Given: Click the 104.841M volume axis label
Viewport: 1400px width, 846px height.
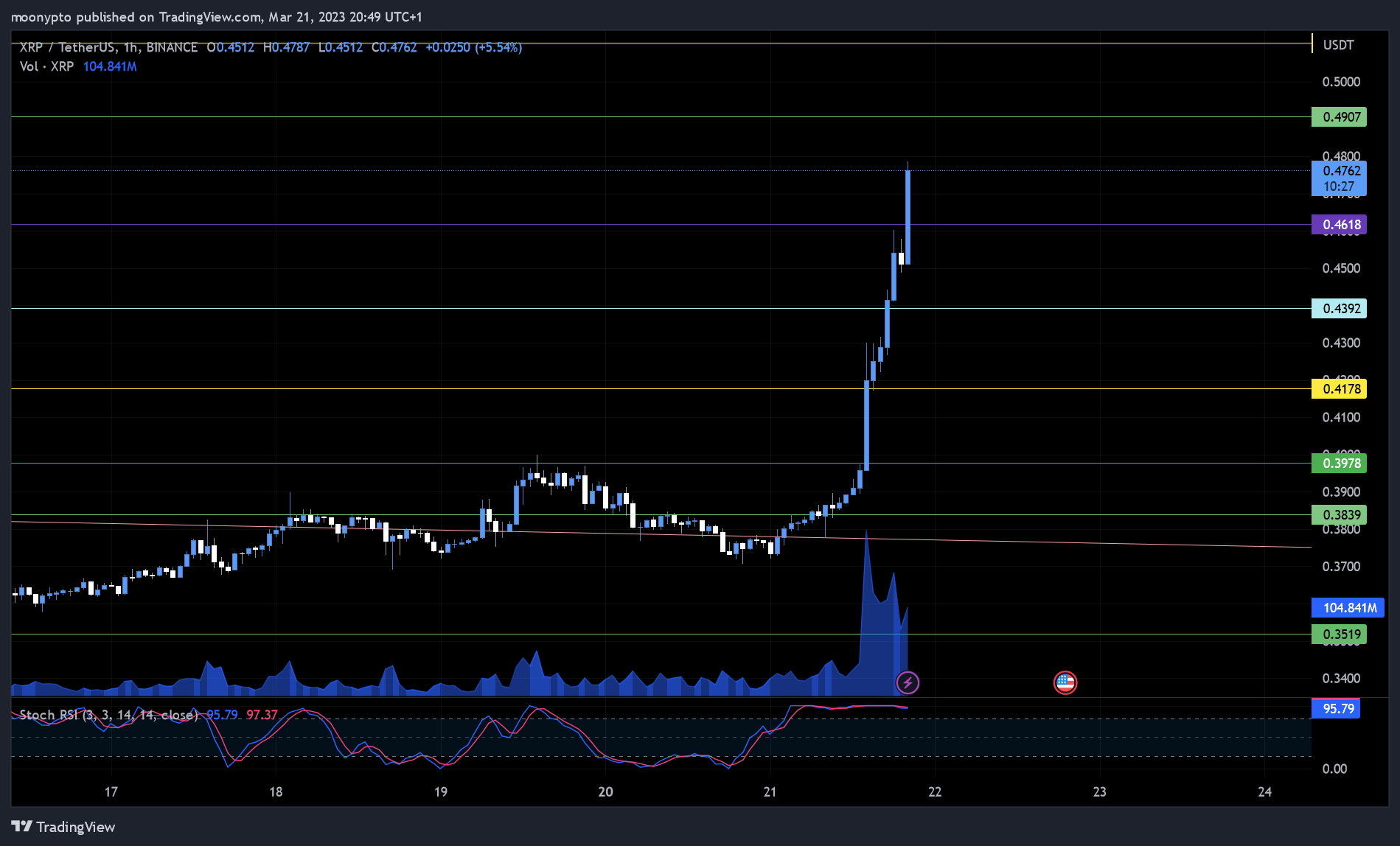Looking at the screenshot, I should 1348,607.
